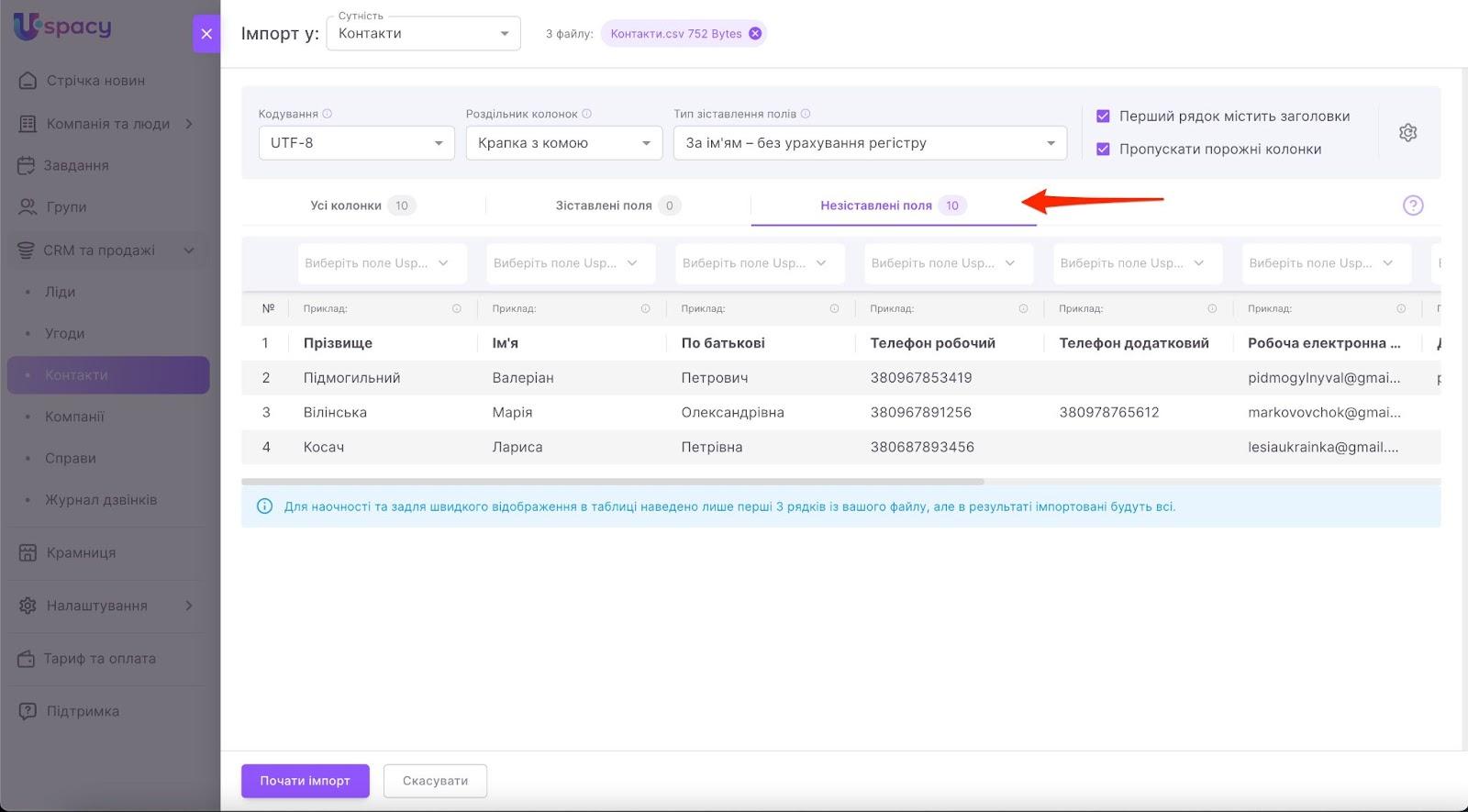1468x812 pixels.
Task: Remove the Контакти.csv file with the x icon
Action: [755, 34]
